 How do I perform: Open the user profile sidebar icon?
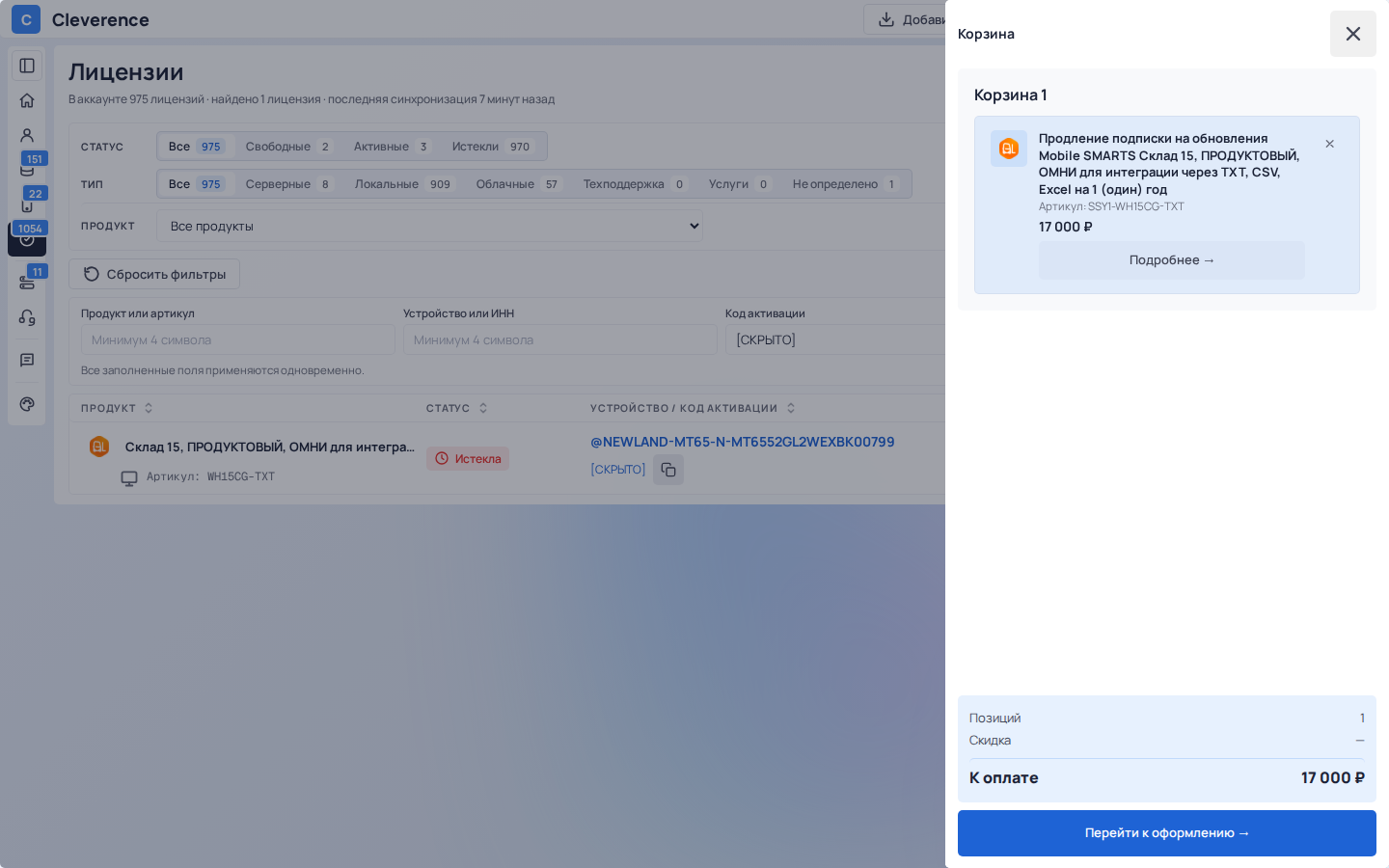pyautogui.click(x=27, y=135)
